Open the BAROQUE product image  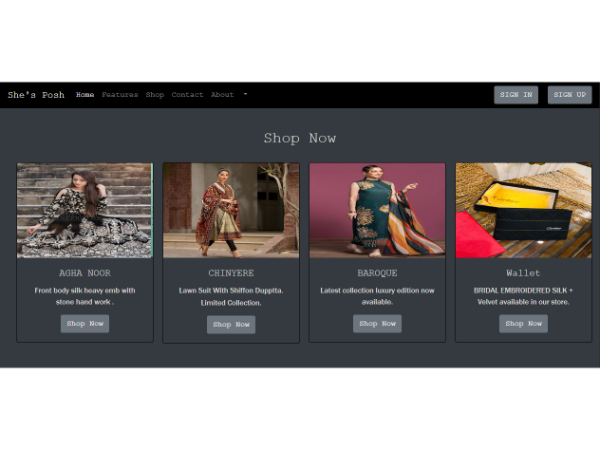tap(377, 210)
